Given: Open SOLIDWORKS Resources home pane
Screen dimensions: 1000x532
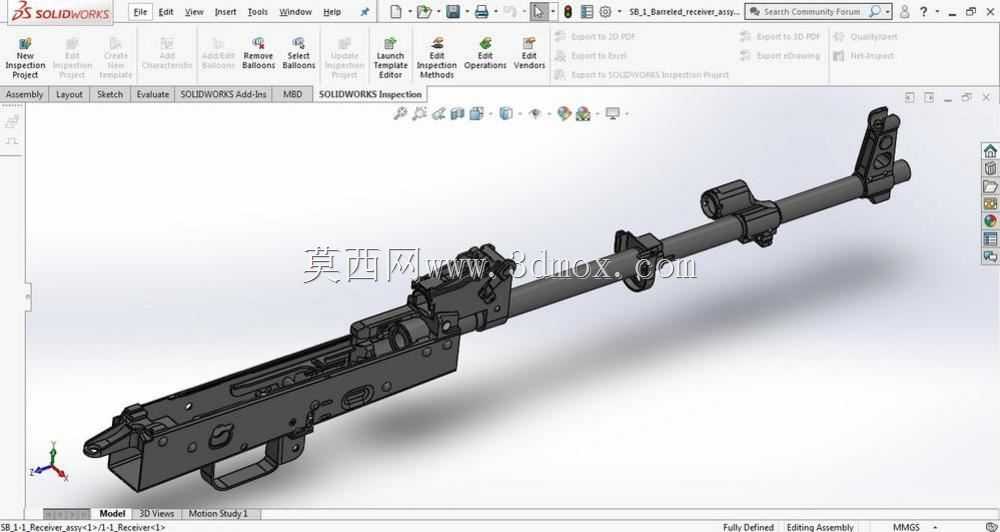Looking at the screenshot, I should pyautogui.click(x=990, y=151).
